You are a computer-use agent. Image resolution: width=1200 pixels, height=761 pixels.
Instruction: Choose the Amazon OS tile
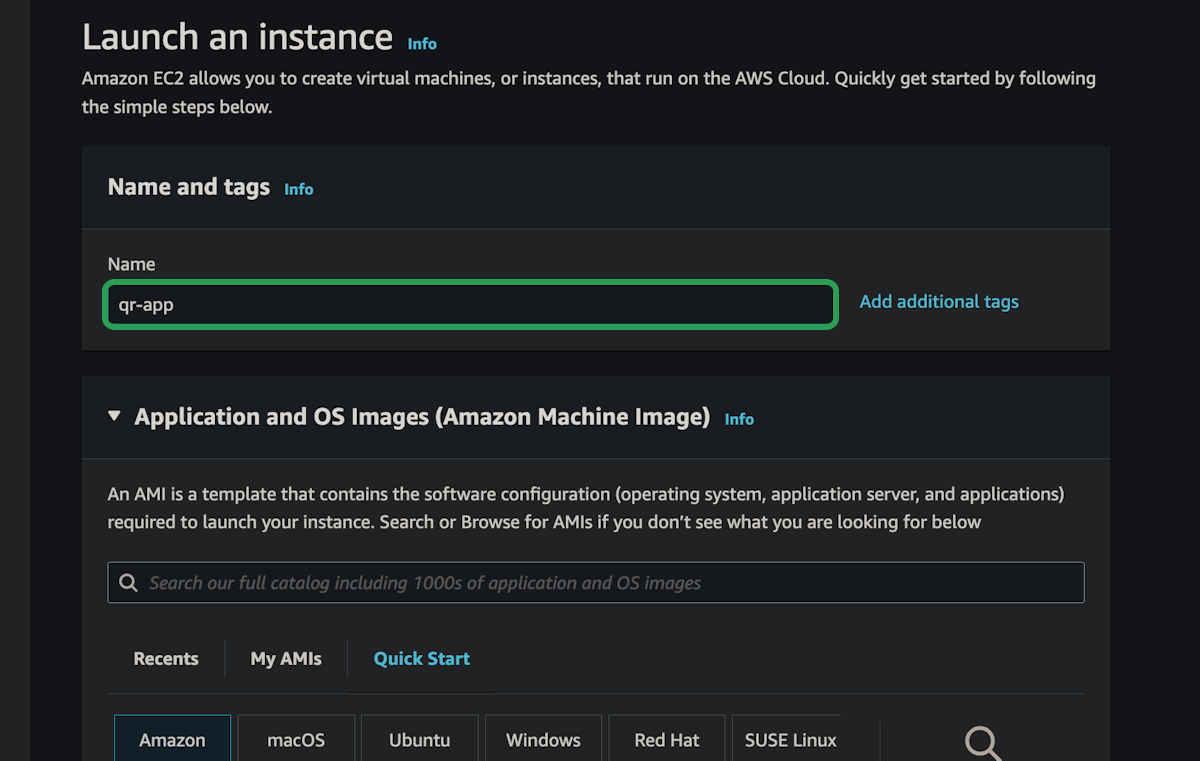pyautogui.click(x=172, y=739)
